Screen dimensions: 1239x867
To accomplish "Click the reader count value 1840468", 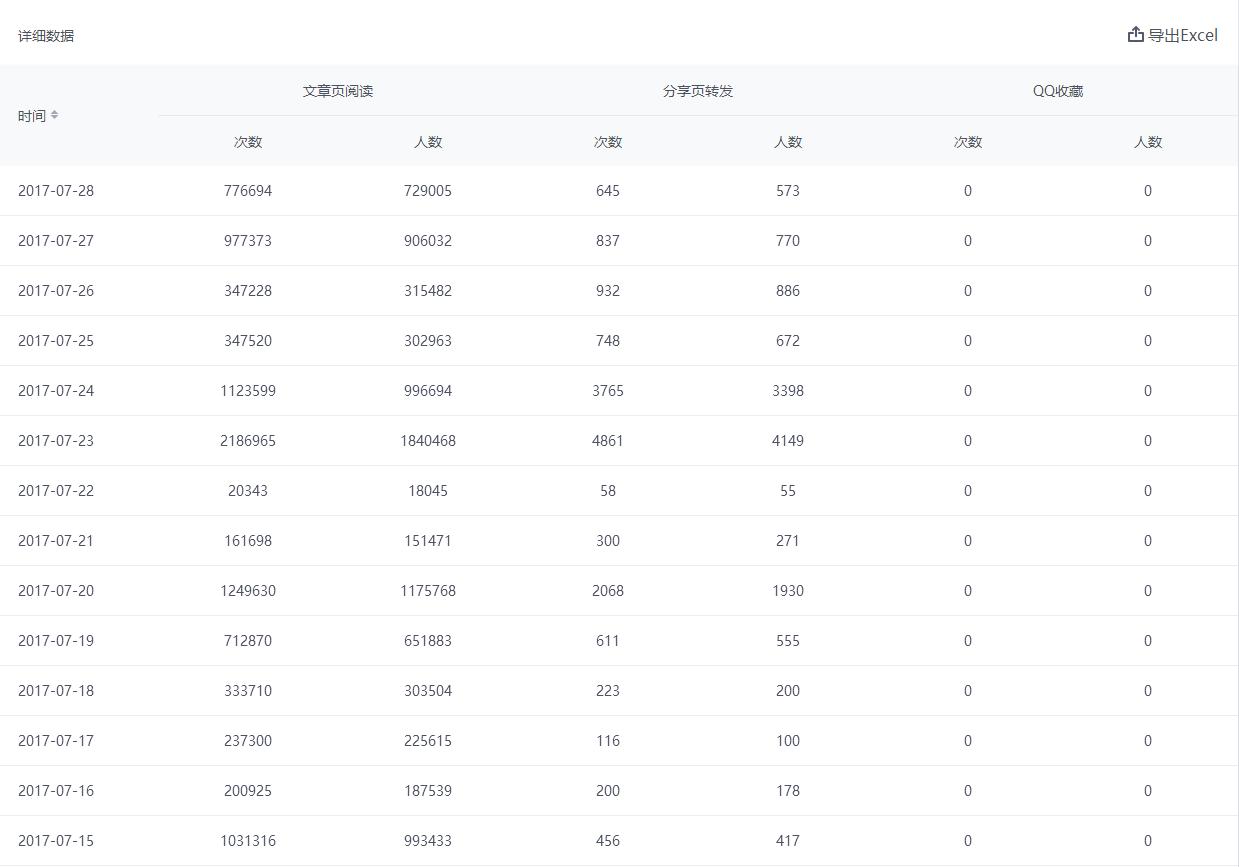I will pos(428,441).
